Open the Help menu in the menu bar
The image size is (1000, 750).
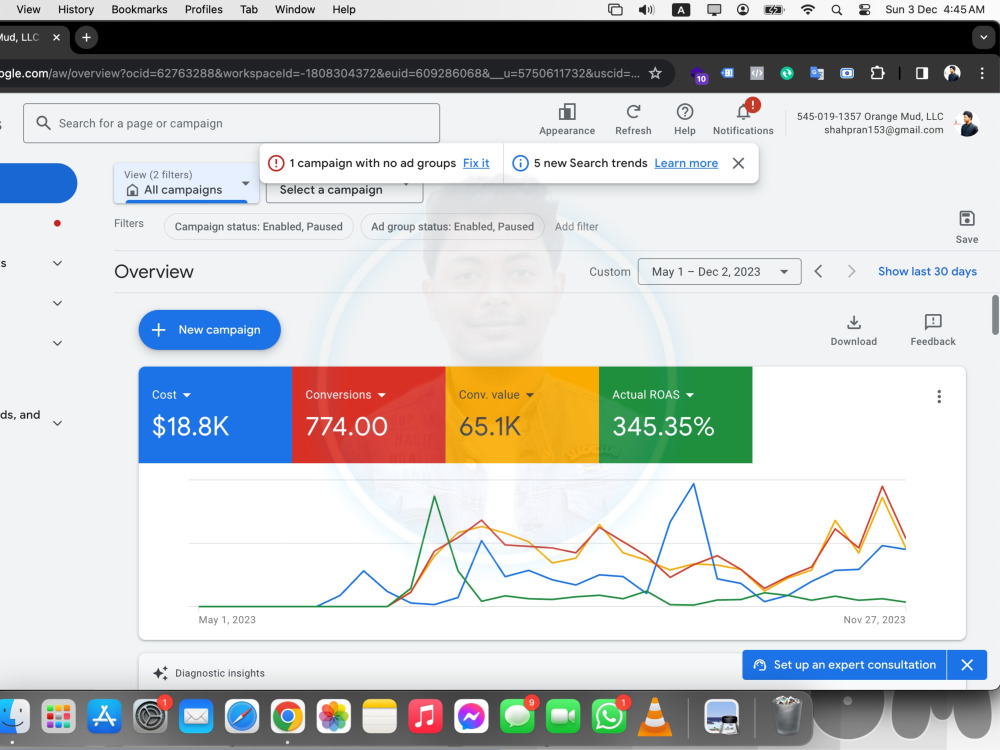click(344, 10)
